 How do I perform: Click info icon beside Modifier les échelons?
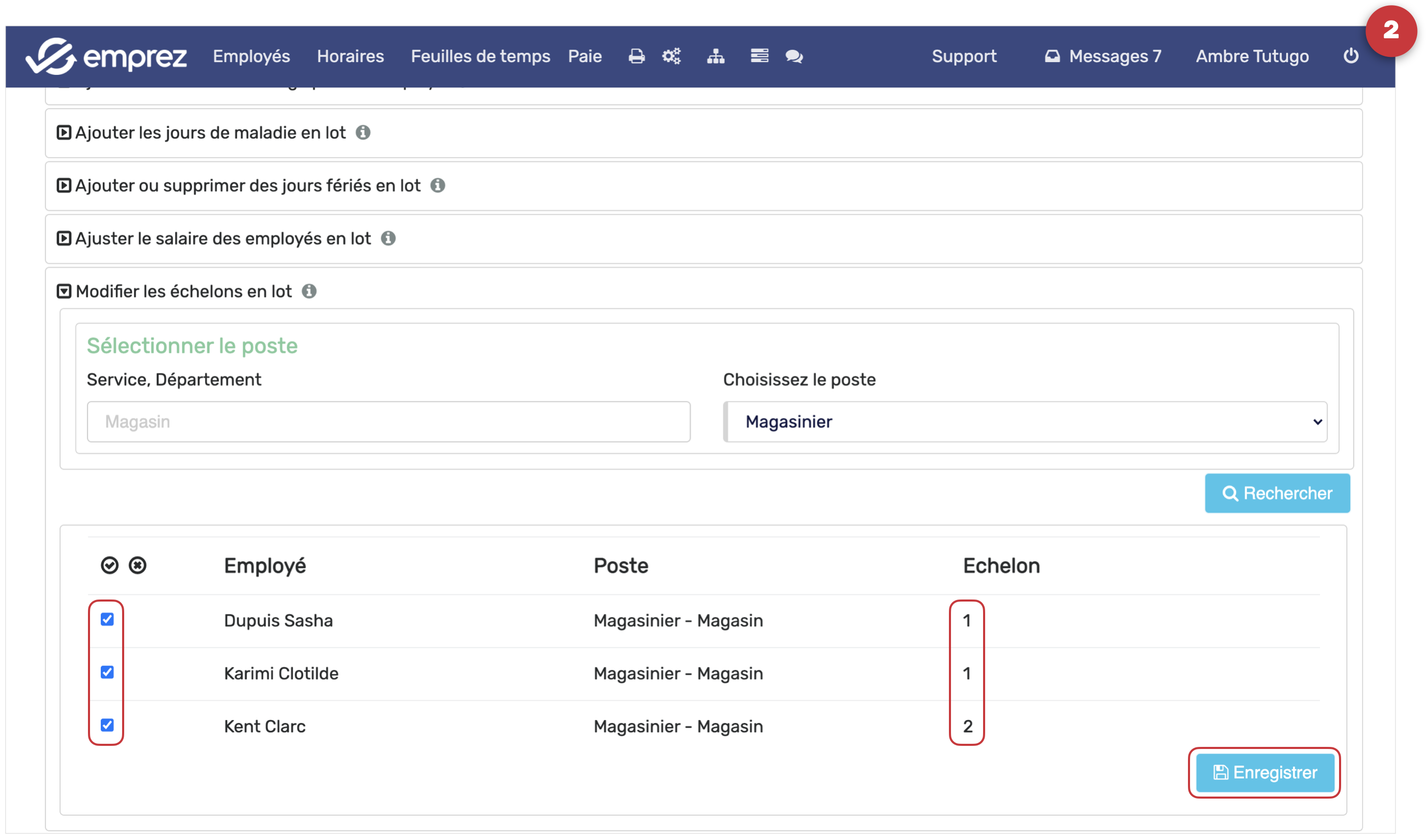[x=309, y=291]
